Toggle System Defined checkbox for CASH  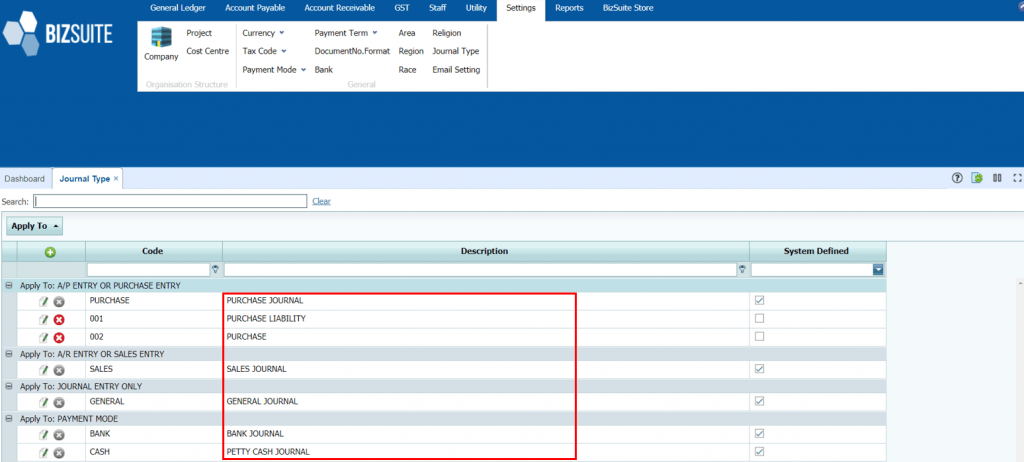[759, 451]
